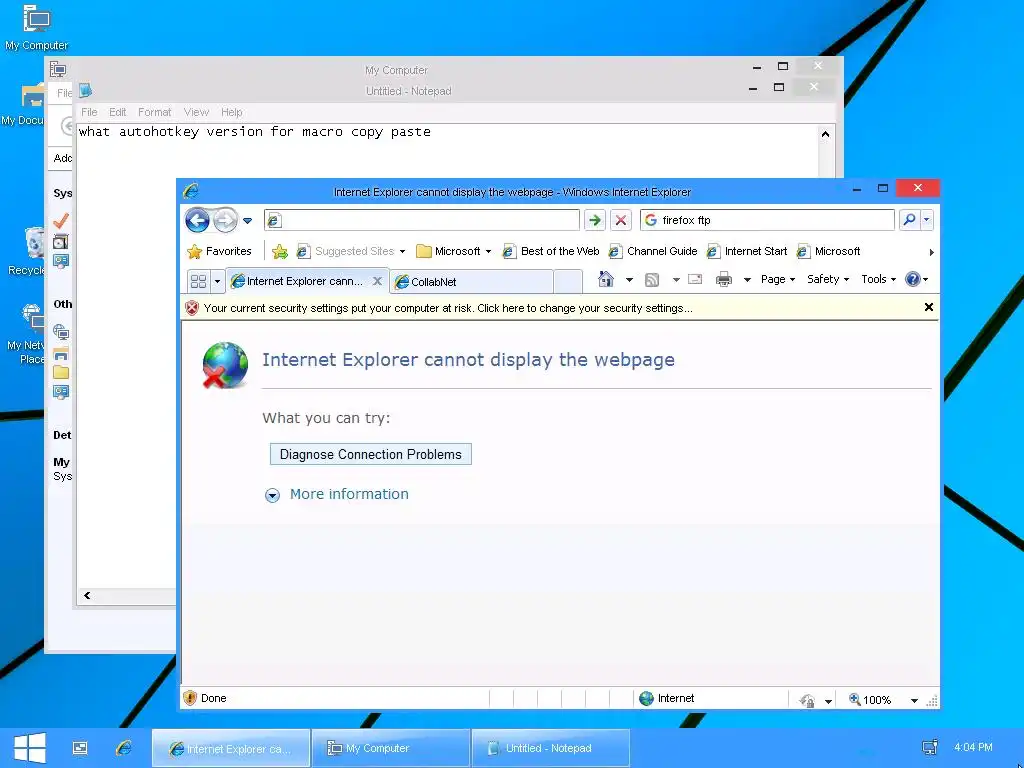Show more favorites bar items chevron
Screen dimensions: 1024x768
tap(931, 252)
